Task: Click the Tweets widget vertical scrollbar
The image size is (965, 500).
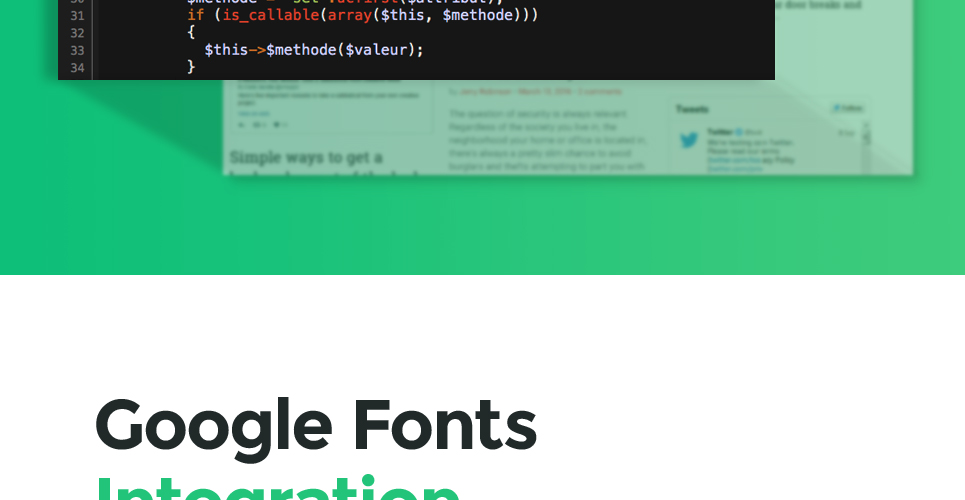Action: (867, 148)
